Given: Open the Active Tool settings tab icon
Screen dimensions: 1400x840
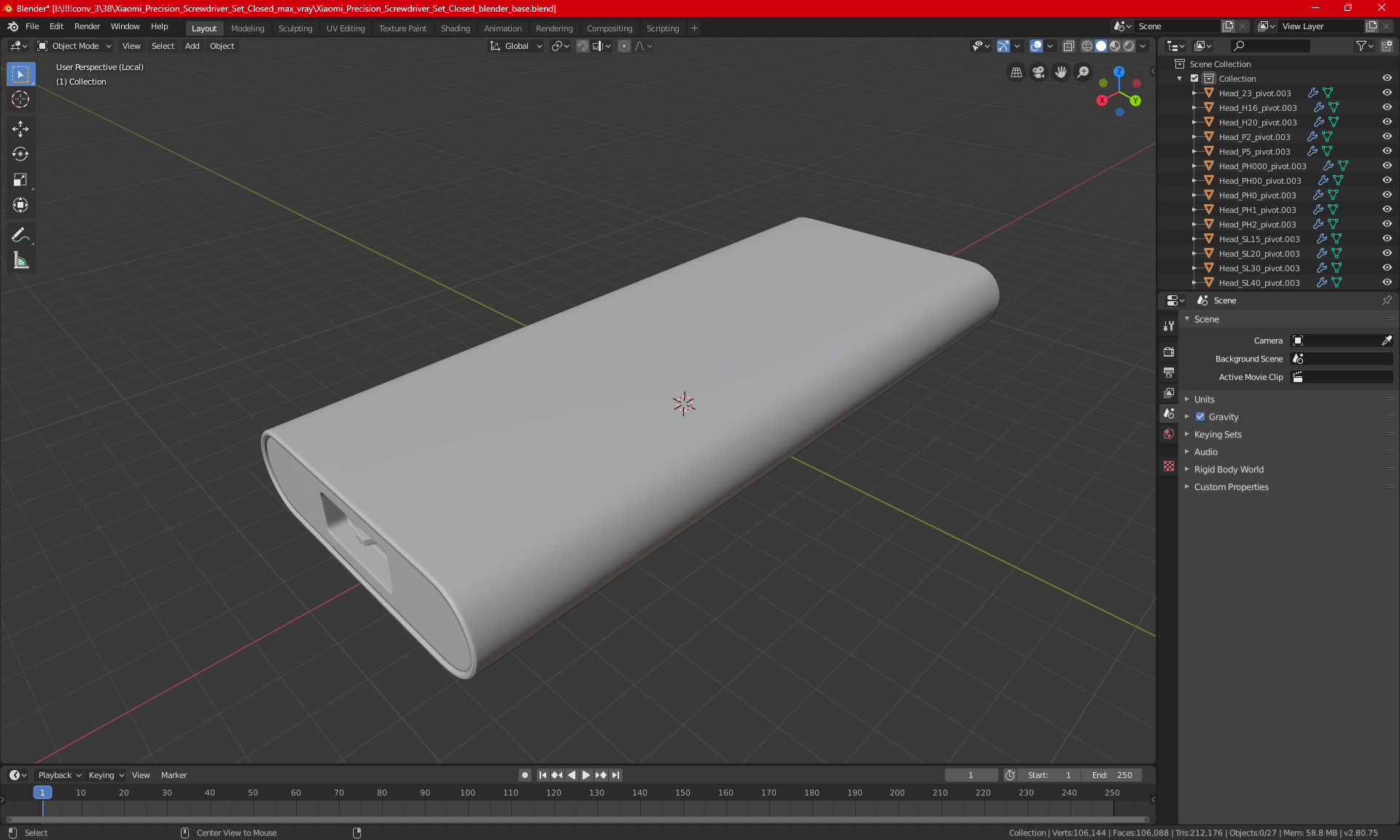Looking at the screenshot, I should point(1169,326).
